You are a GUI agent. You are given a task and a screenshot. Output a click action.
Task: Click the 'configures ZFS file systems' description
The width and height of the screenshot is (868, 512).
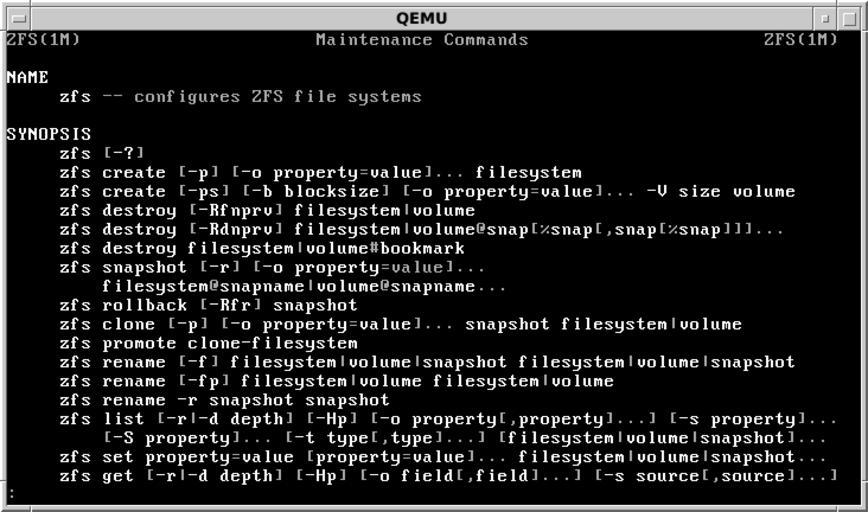coord(277,97)
